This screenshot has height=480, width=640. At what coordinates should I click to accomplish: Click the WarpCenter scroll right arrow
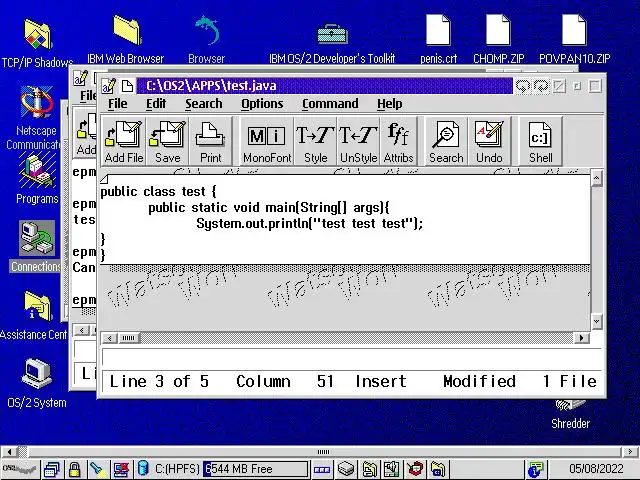630,452
